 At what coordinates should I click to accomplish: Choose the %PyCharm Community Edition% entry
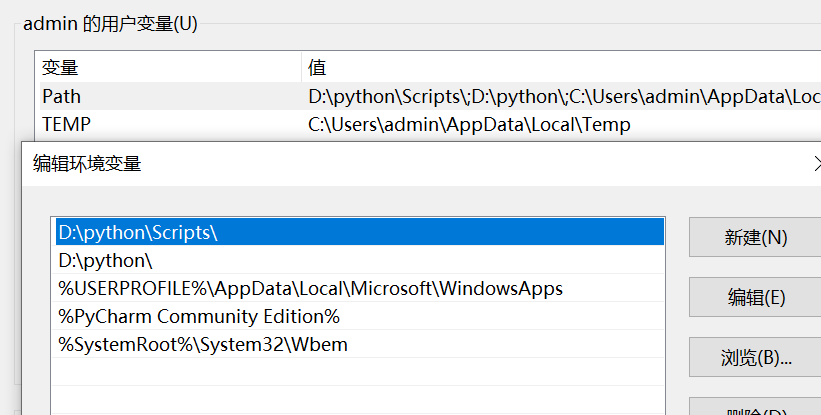pos(359,316)
